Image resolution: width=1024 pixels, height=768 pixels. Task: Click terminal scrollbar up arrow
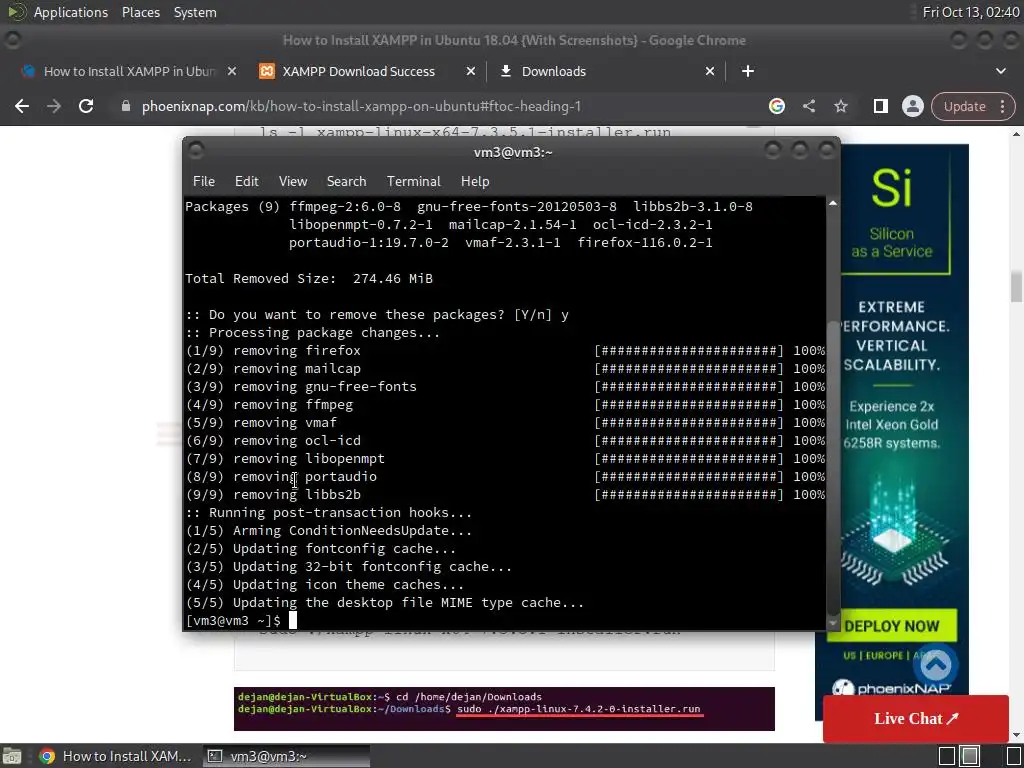833,203
